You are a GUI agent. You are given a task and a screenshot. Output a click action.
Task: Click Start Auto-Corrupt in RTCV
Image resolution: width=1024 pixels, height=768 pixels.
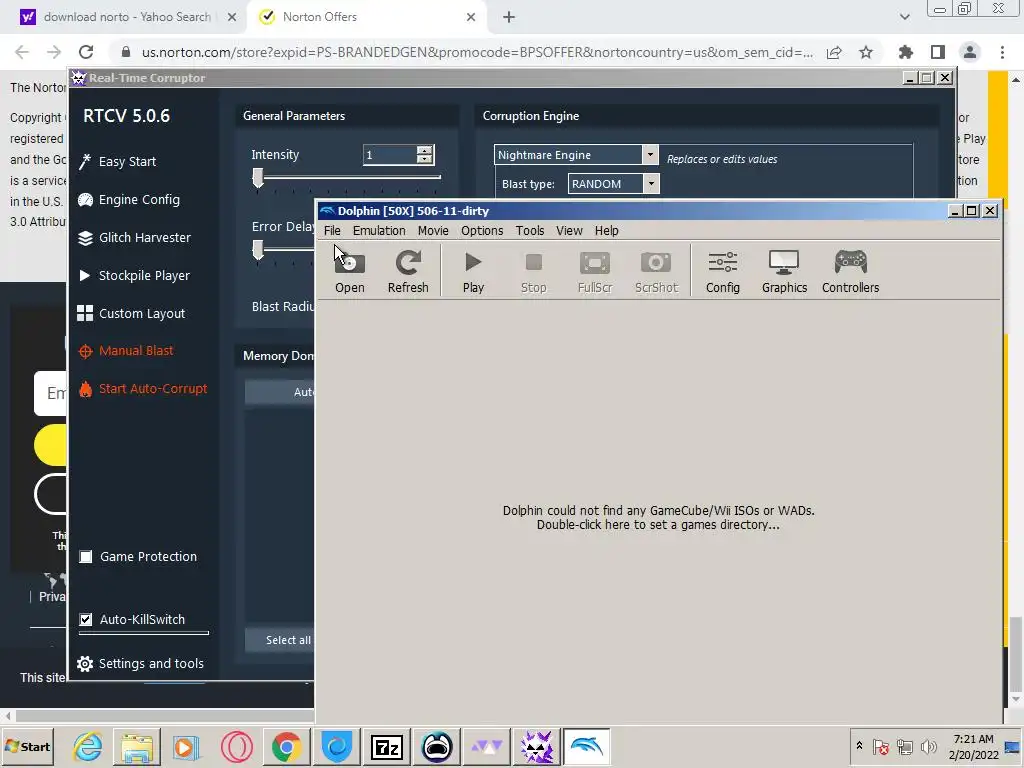point(143,389)
